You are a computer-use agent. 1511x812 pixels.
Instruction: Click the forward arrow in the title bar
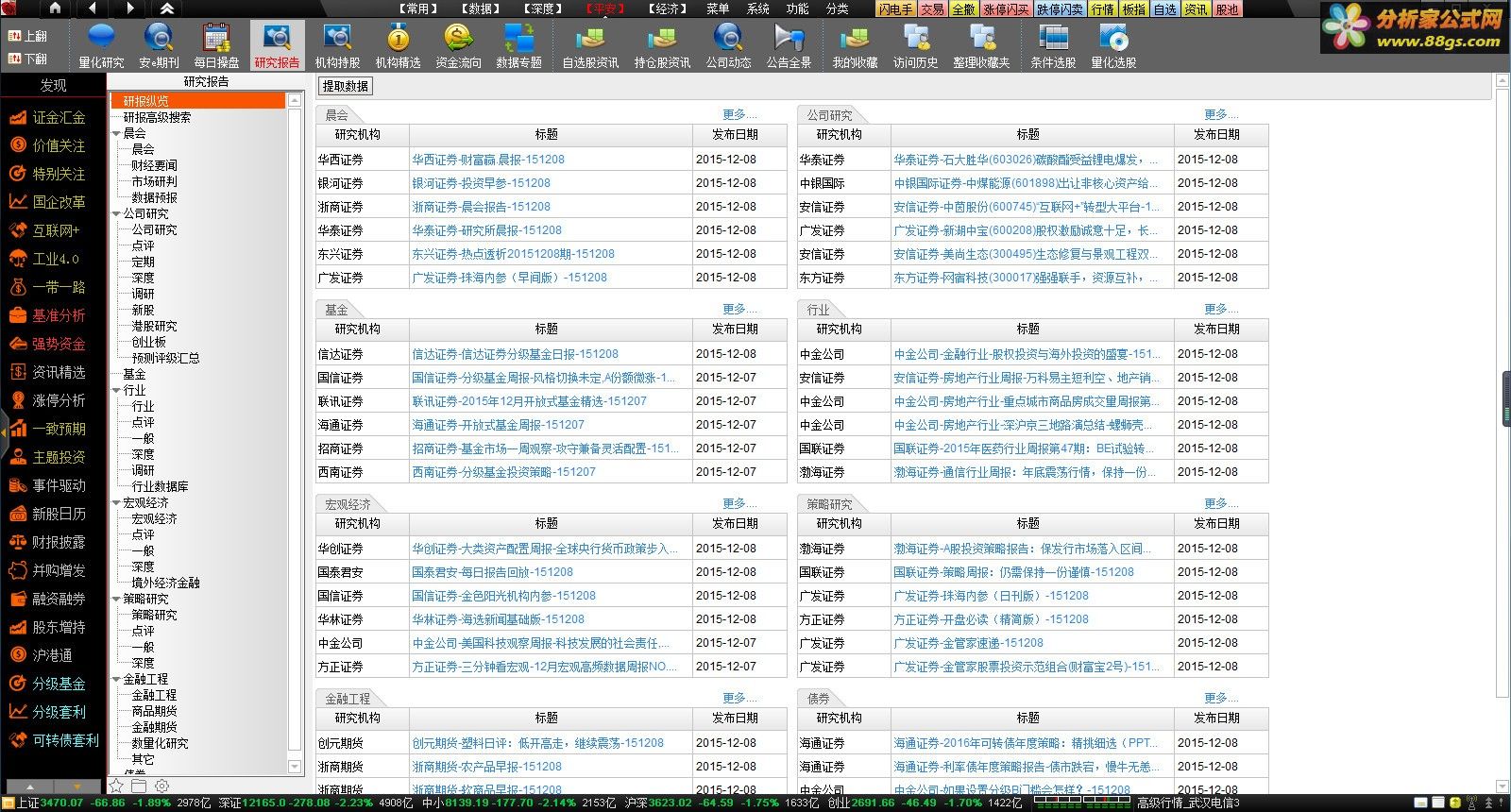pos(129,8)
